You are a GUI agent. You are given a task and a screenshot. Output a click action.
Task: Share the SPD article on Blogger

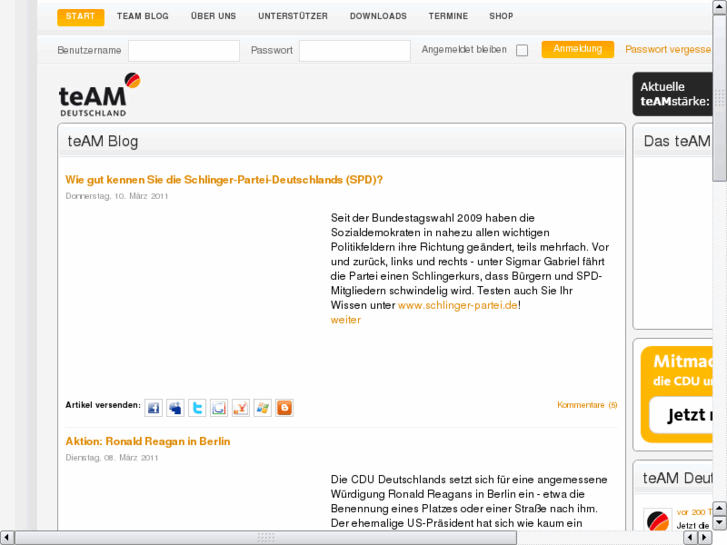(284, 408)
